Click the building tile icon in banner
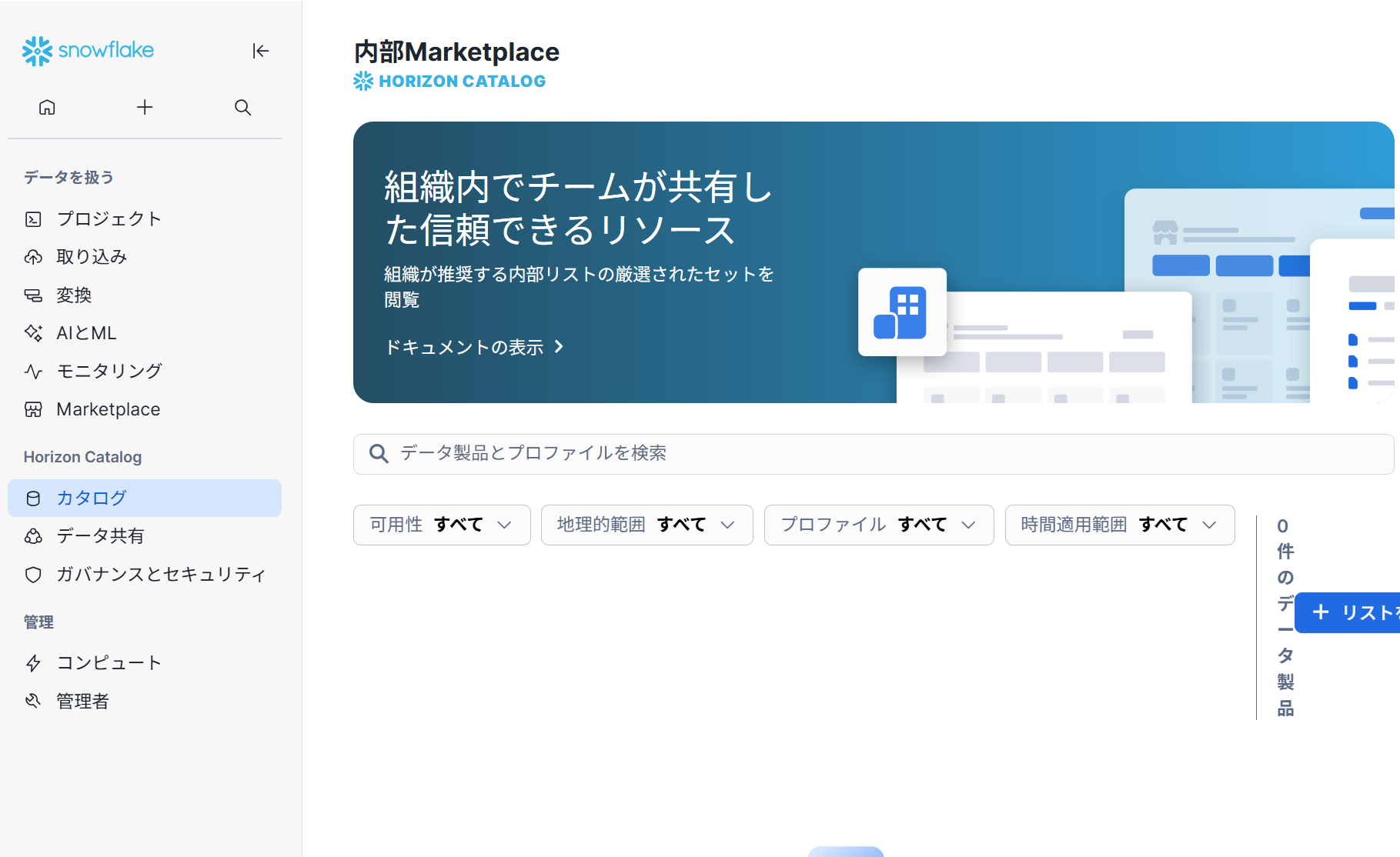This screenshot has height=857, width=1400. pyautogui.click(x=902, y=312)
